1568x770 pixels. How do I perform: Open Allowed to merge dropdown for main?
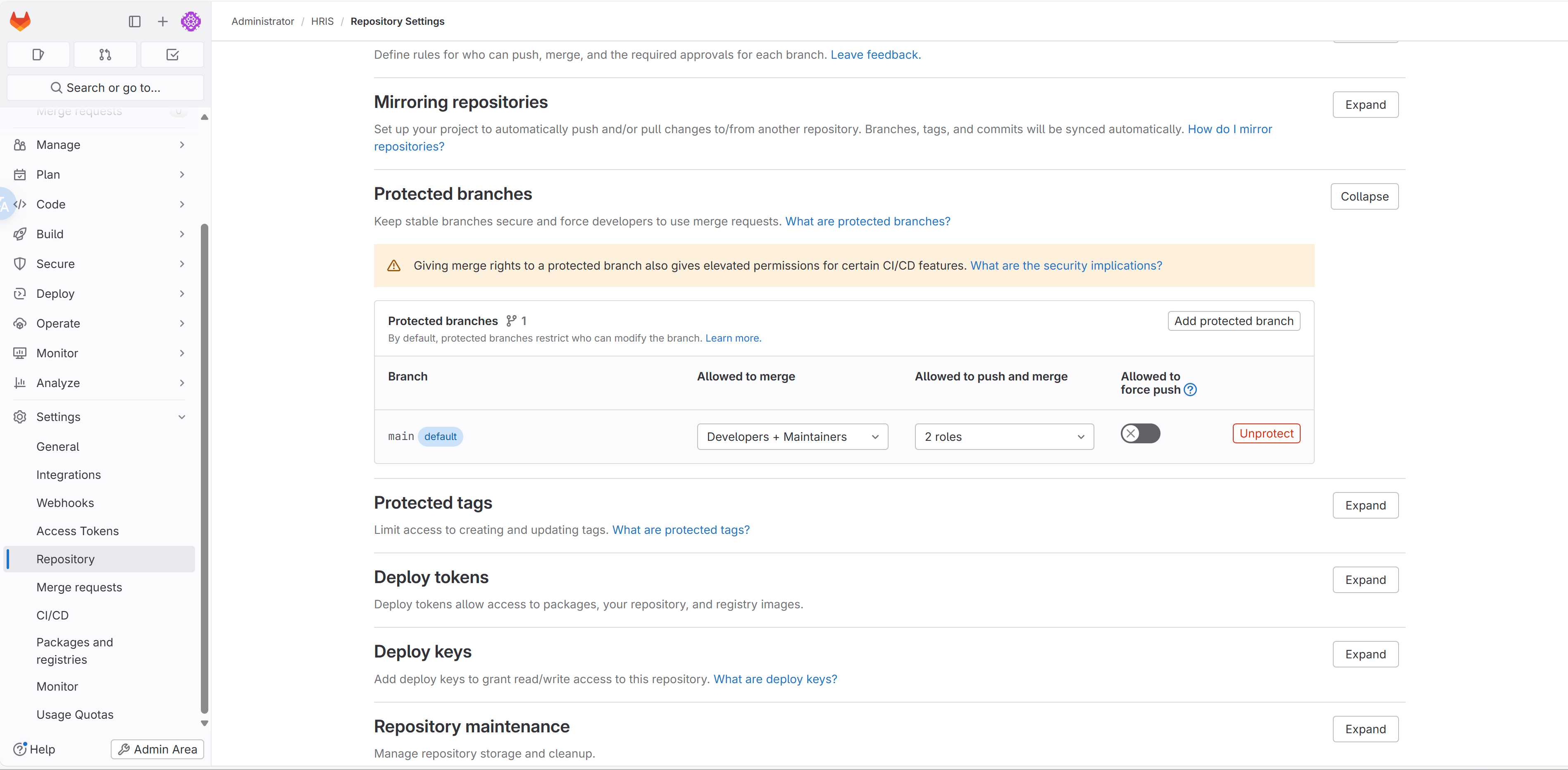(x=793, y=437)
